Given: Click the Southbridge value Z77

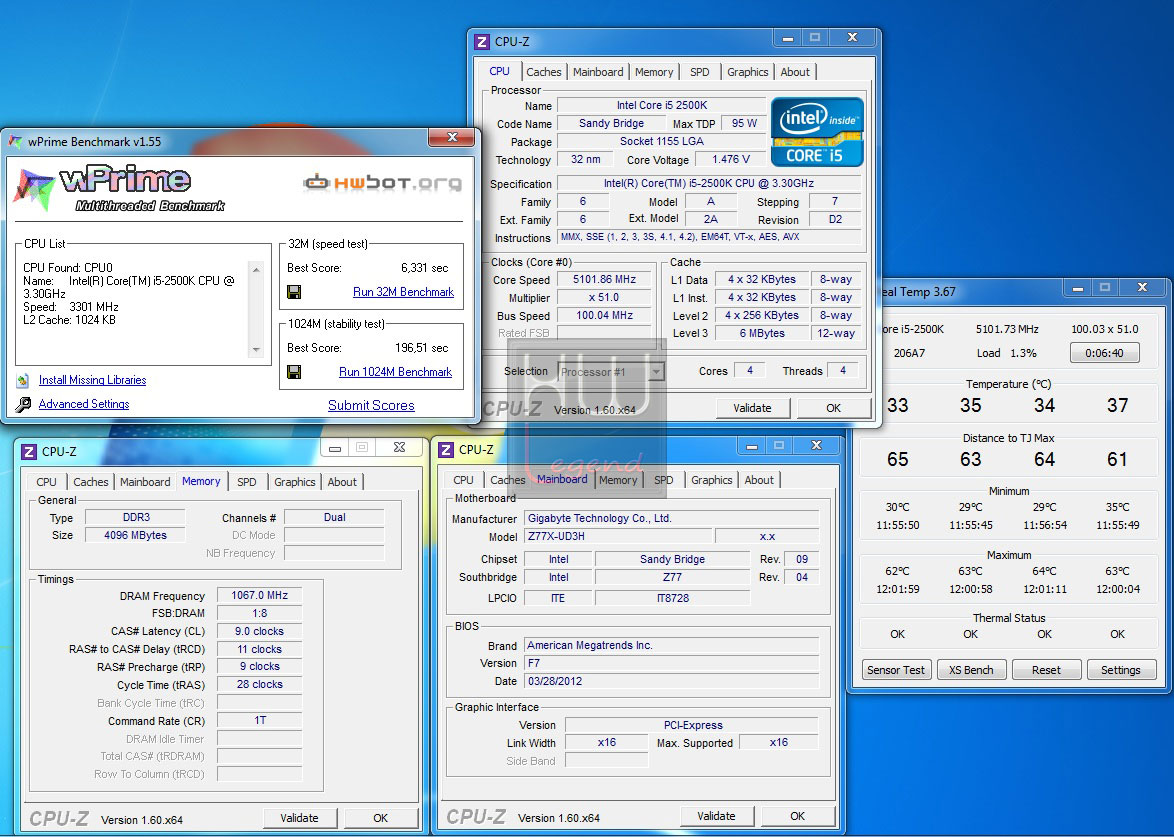Looking at the screenshot, I should click(672, 577).
